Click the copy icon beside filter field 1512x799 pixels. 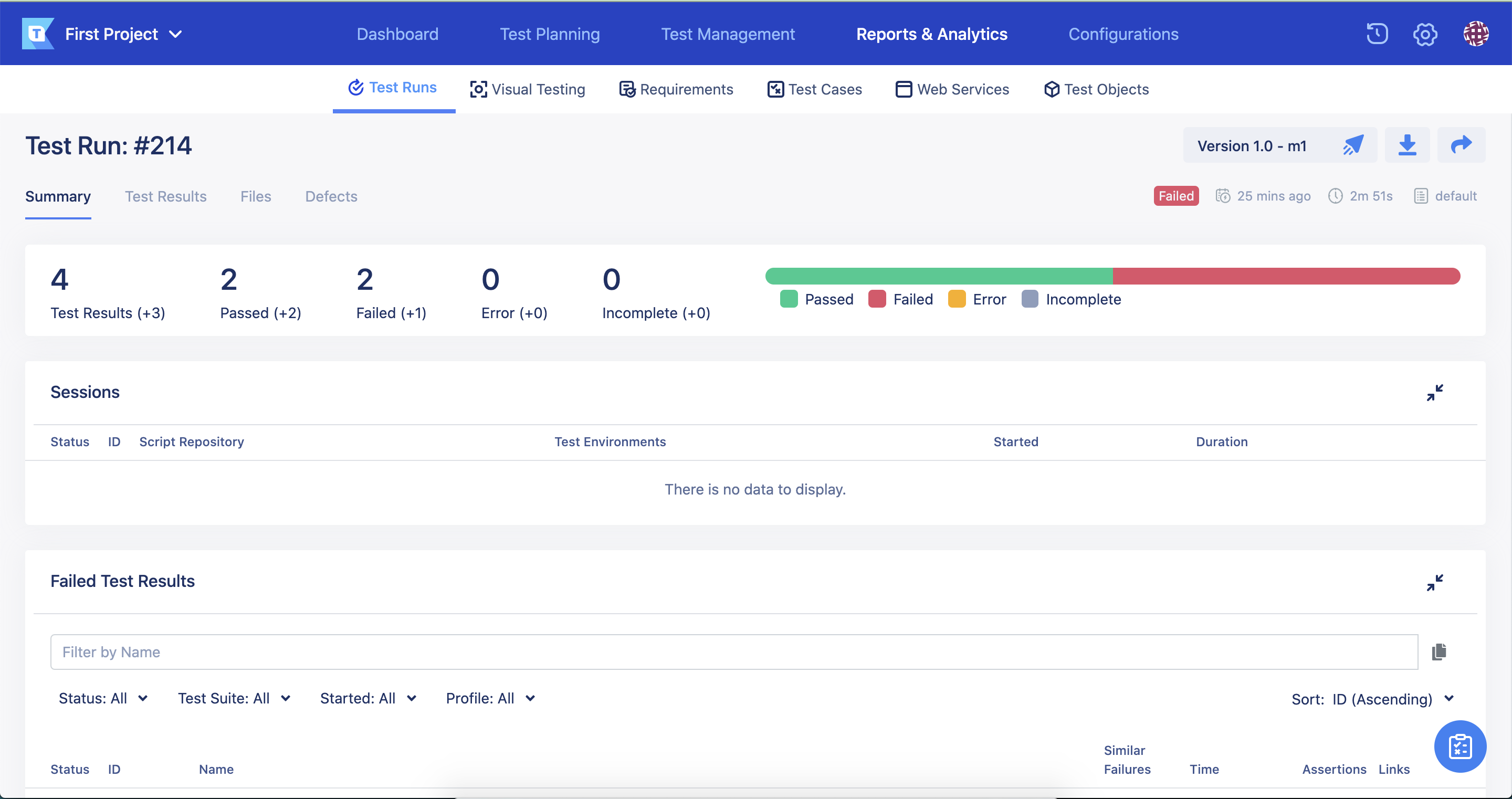[1438, 651]
